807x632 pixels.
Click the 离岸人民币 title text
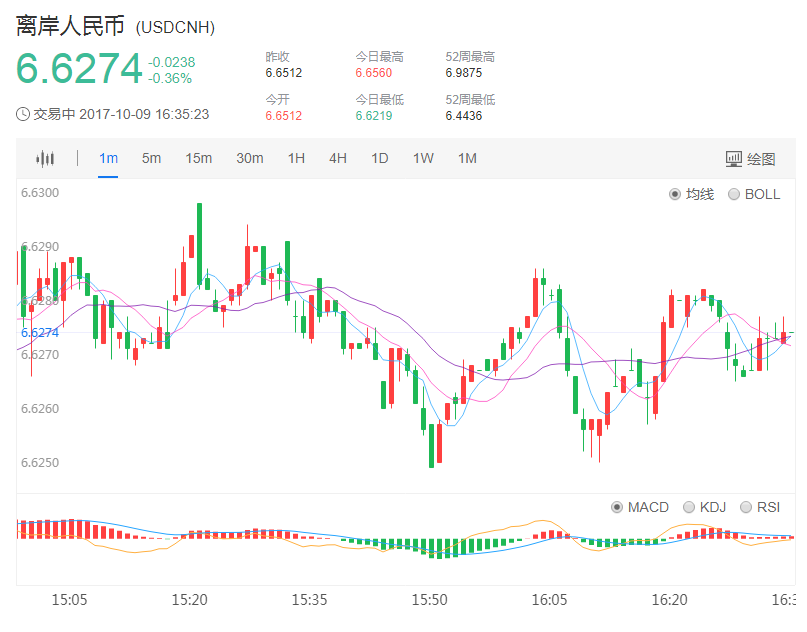70,26
